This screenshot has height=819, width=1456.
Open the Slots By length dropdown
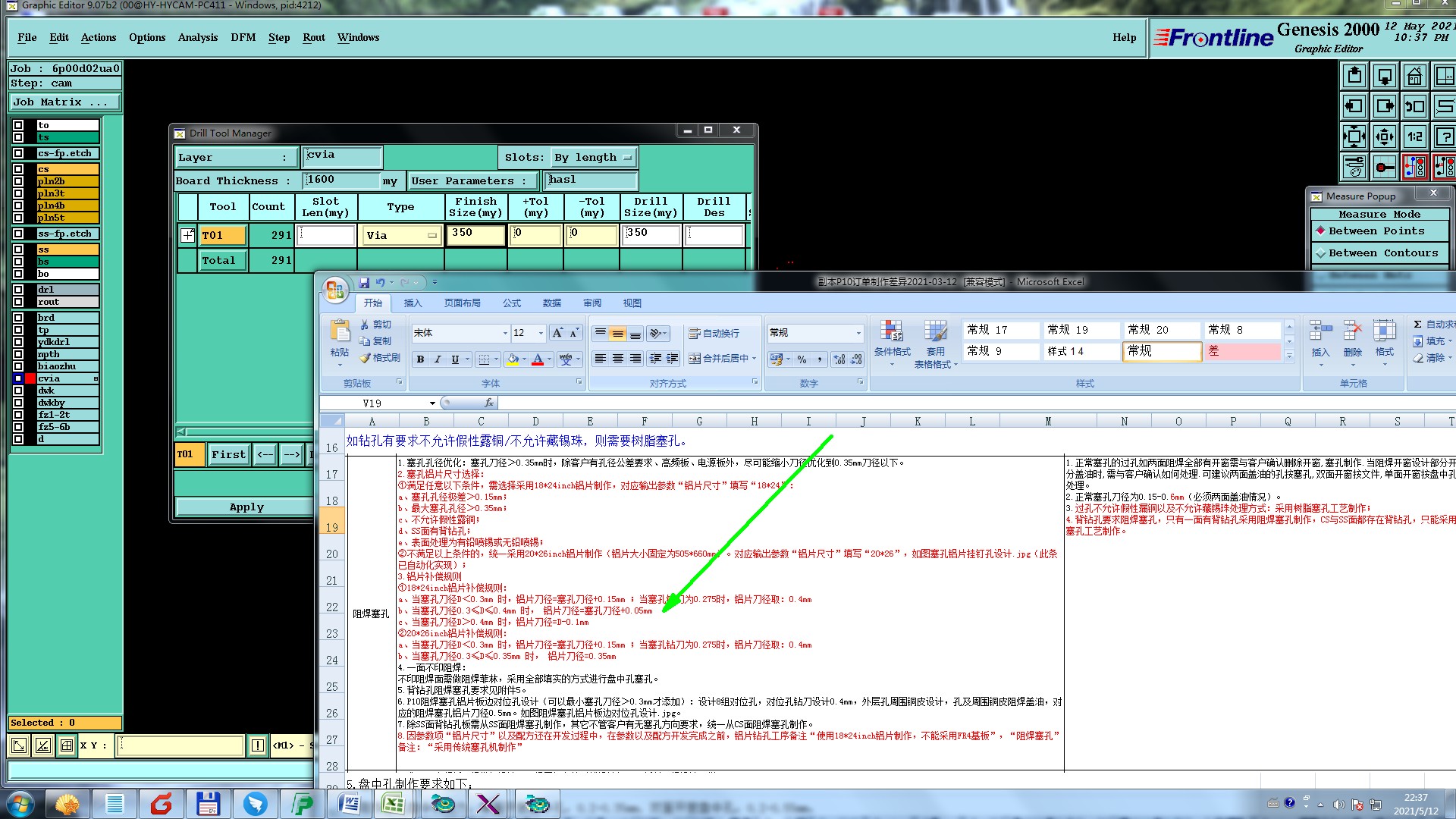pyautogui.click(x=594, y=158)
